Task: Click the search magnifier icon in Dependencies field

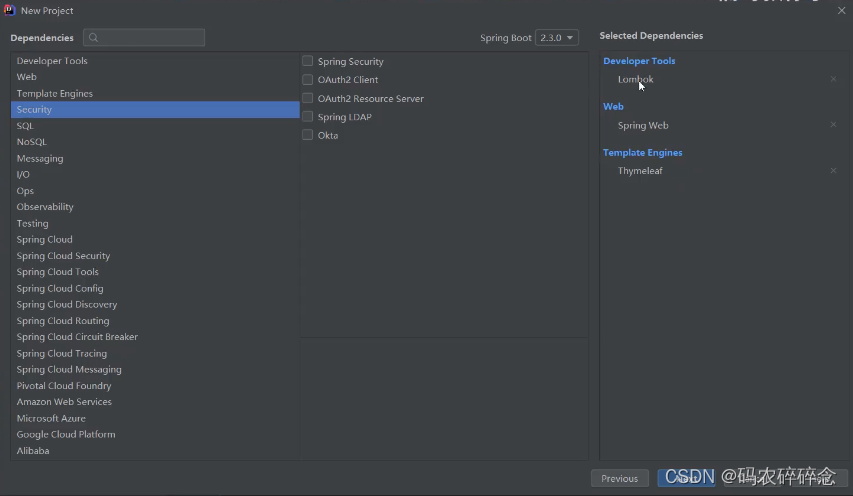Action: click(94, 38)
